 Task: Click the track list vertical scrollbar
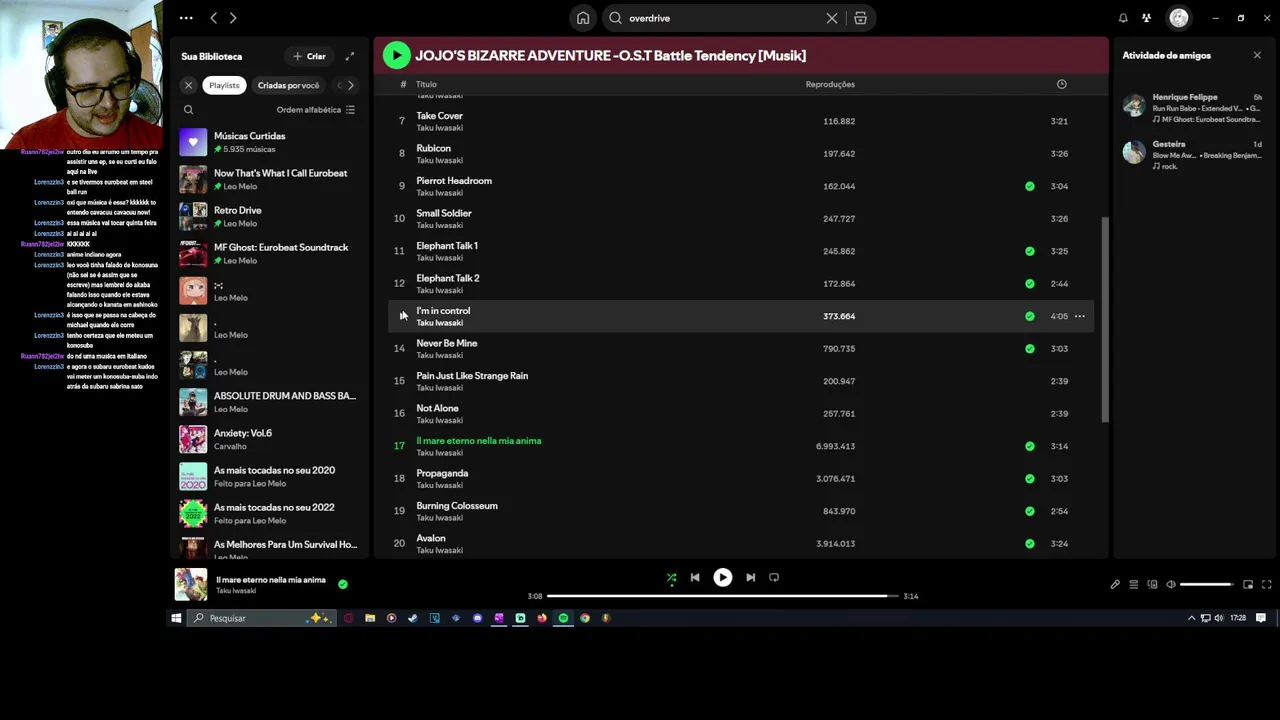(x=1105, y=320)
